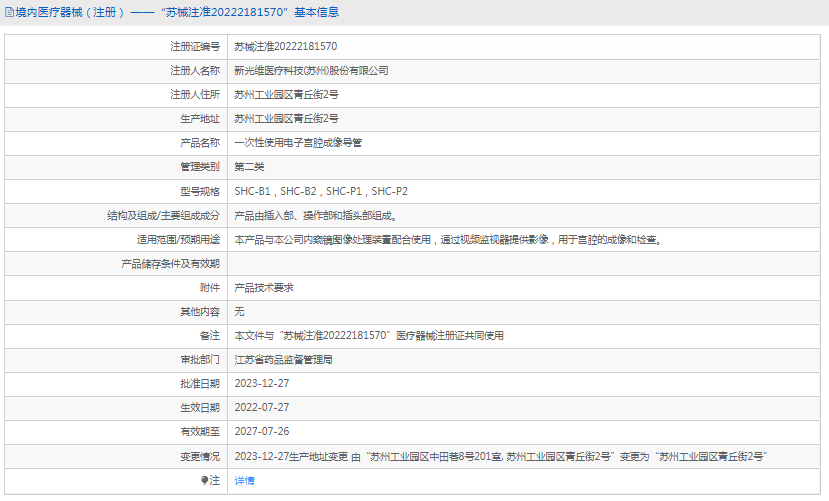Select product name 一次性使用电子宫腔成像导管
Image resolution: width=829 pixels, height=501 pixels.
click(298, 143)
